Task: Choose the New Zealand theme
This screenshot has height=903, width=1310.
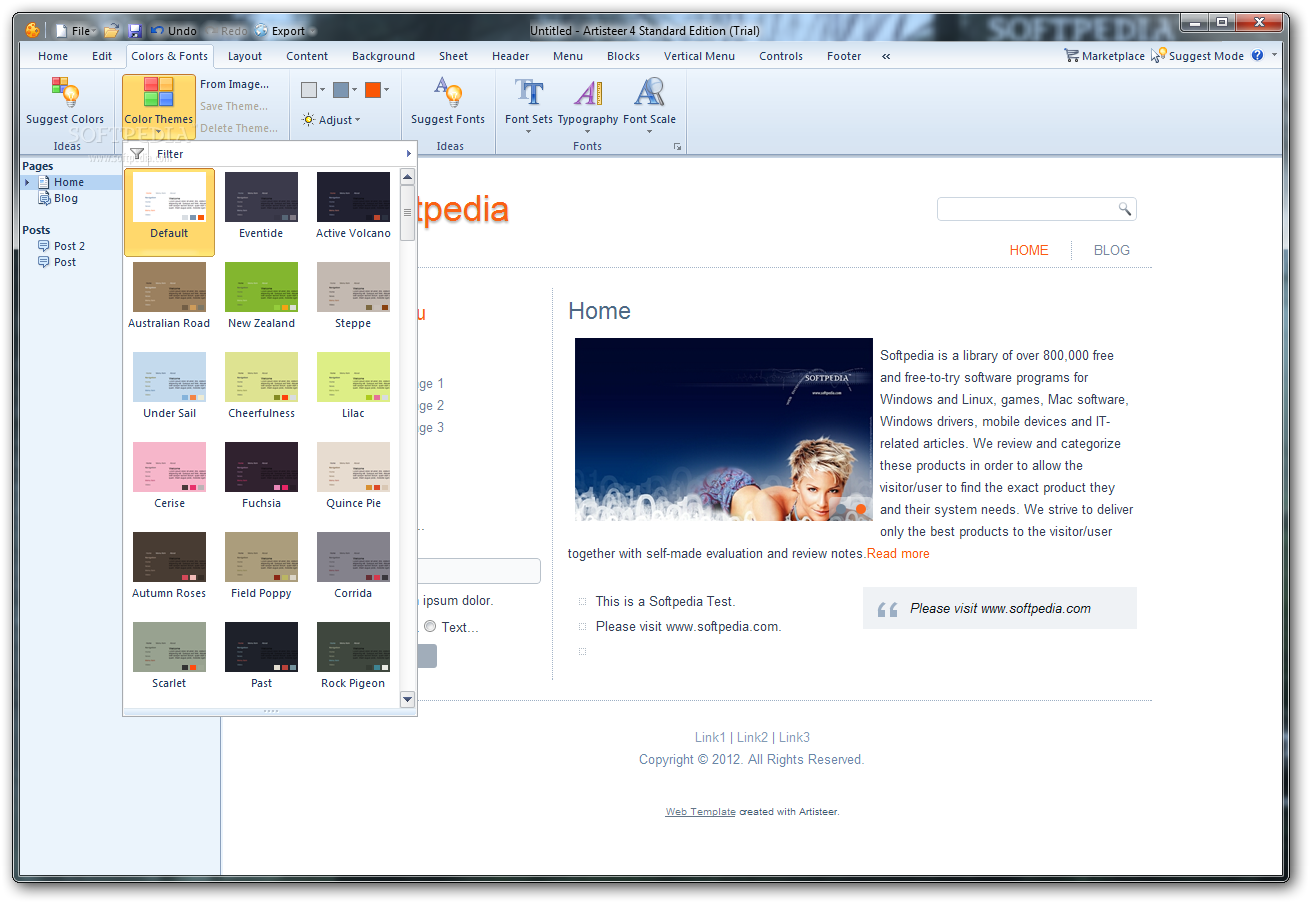Action: pyautogui.click(x=261, y=296)
